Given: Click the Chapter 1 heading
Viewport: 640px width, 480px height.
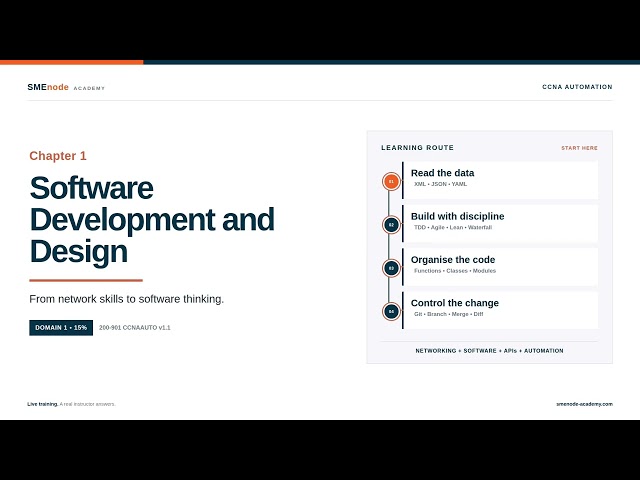Looking at the screenshot, I should [58, 156].
